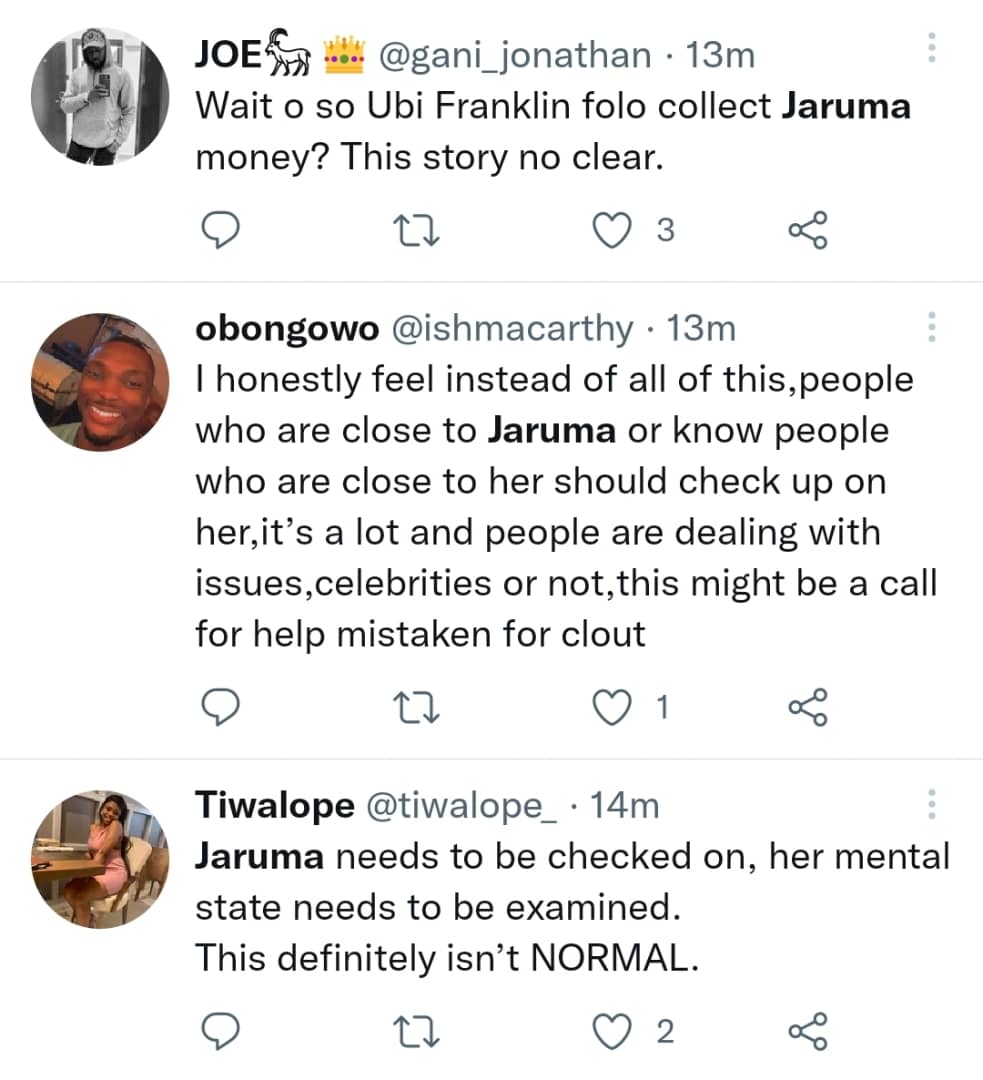The height and width of the screenshot is (1080, 983).
Task: Open JOE's tweet posted 13m ago via timestamp
Action: (725, 55)
